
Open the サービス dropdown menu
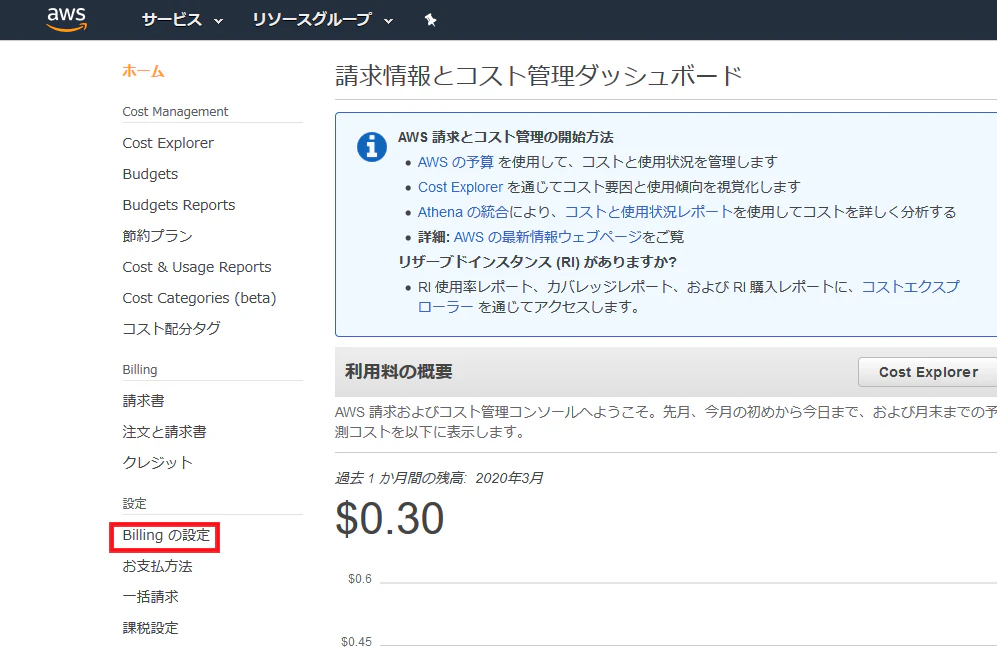coord(182,20)
